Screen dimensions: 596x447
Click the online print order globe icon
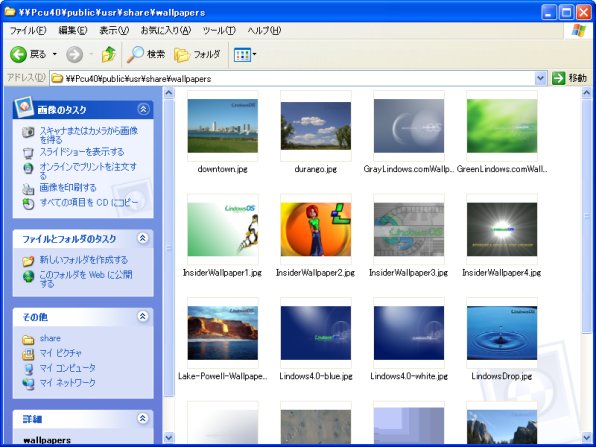click(x=28, y=168)
